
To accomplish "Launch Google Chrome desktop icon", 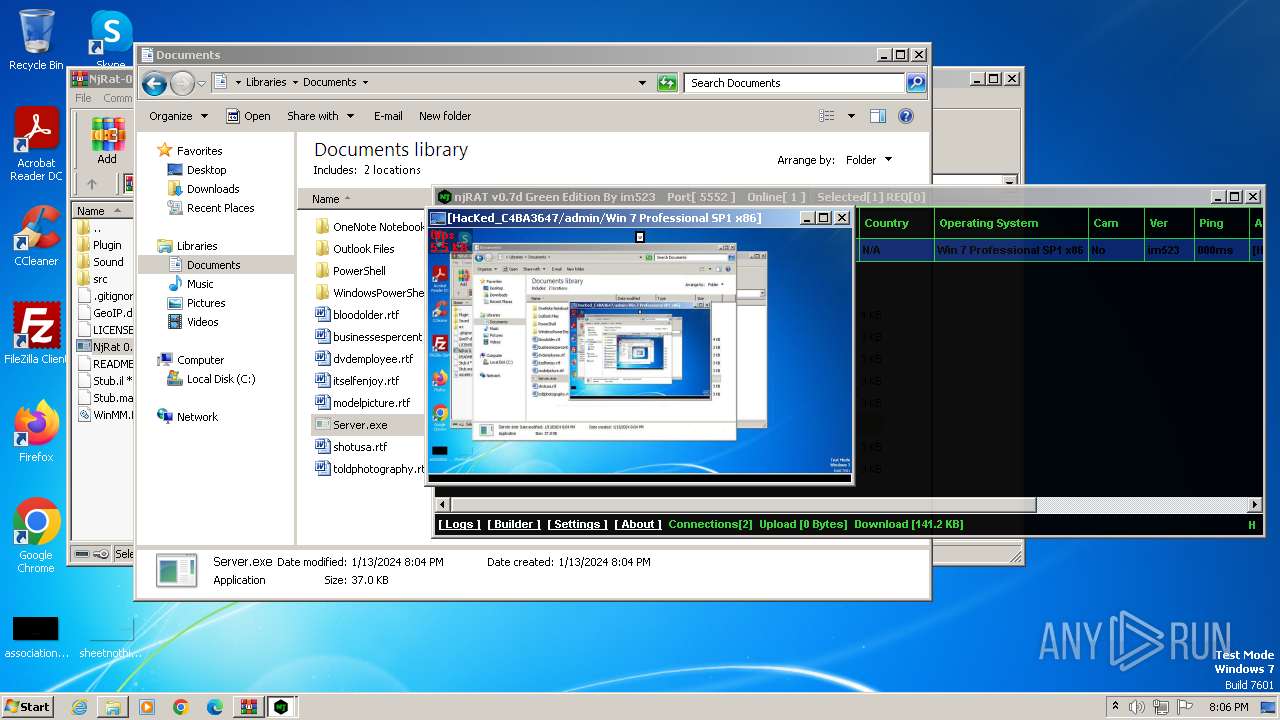I will (36, 536).
